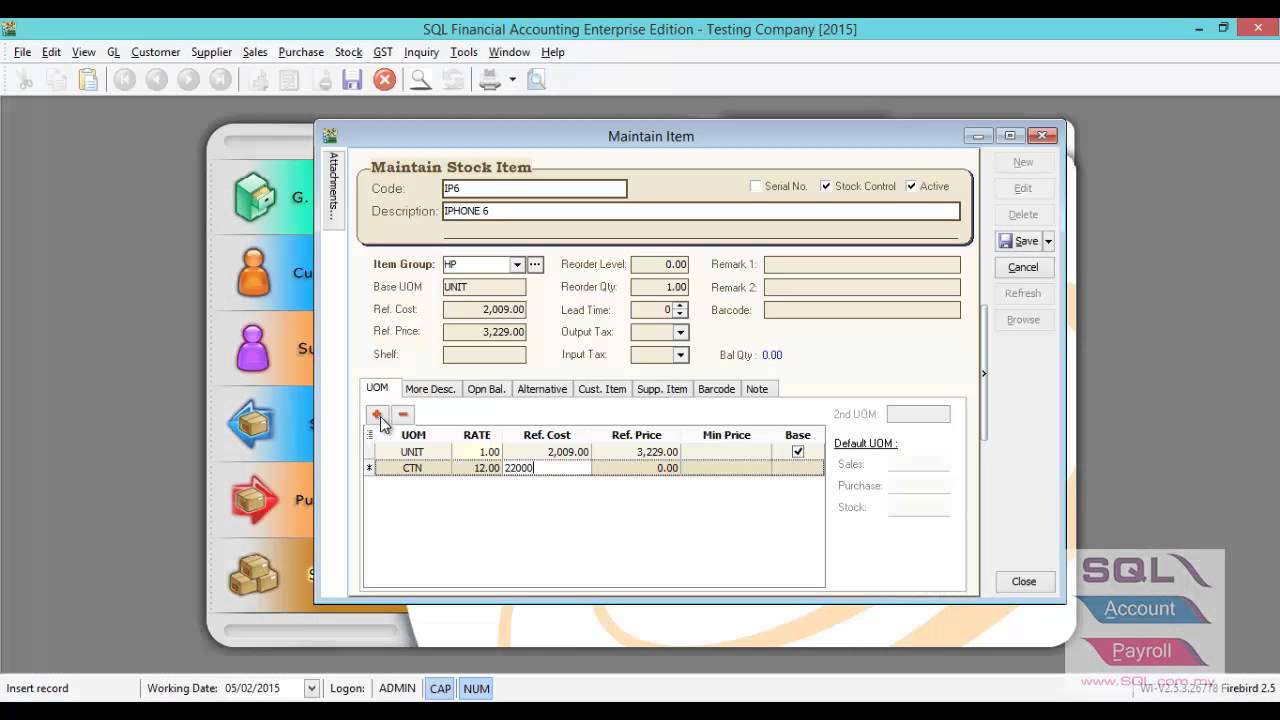The width and height of the screenshot is (1280, 720).
Task: Open the Purchase module red arrow icon
Action: 254,500
